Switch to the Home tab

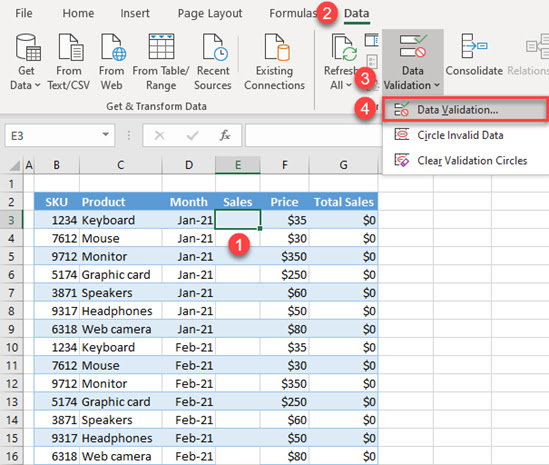click(x=78, y=13)
